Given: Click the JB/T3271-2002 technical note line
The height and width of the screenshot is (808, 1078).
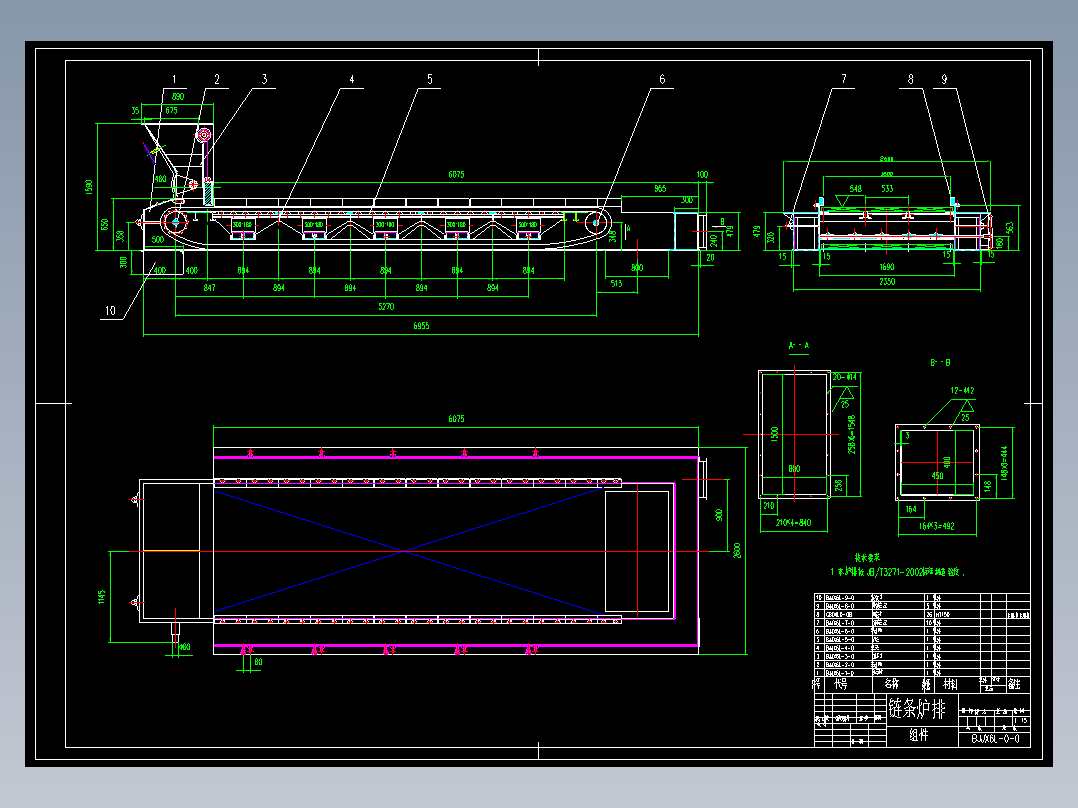Looking at the screenshot, I should tap(897, 572).
